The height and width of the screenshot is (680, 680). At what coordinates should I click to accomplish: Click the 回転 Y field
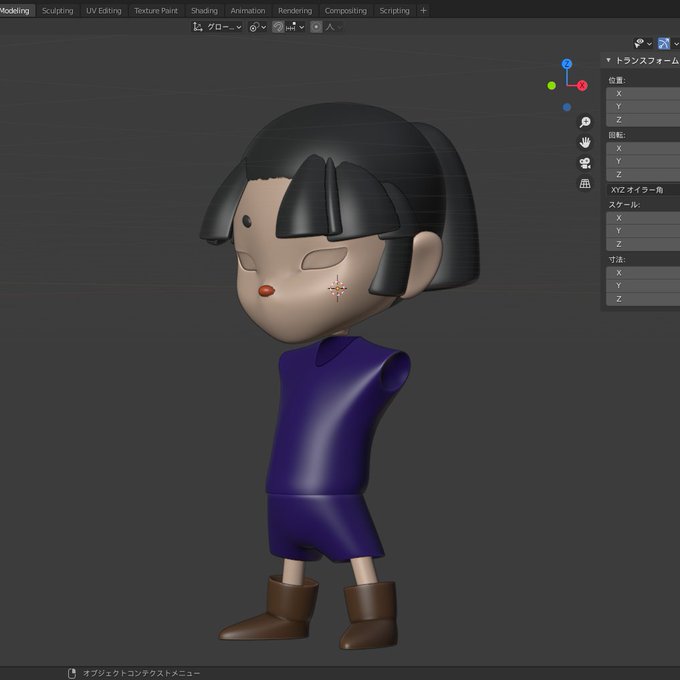coord(643,161)
